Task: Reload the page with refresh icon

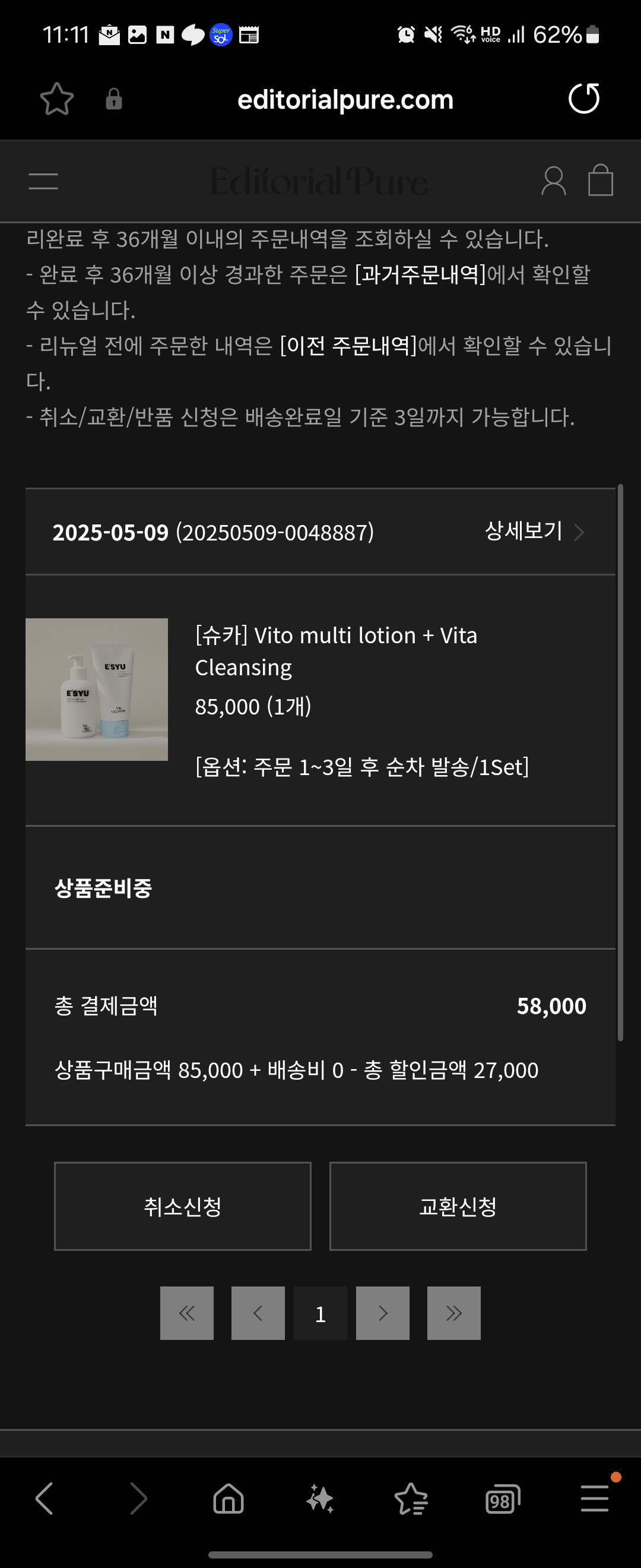Action: (x=584, y=99)
